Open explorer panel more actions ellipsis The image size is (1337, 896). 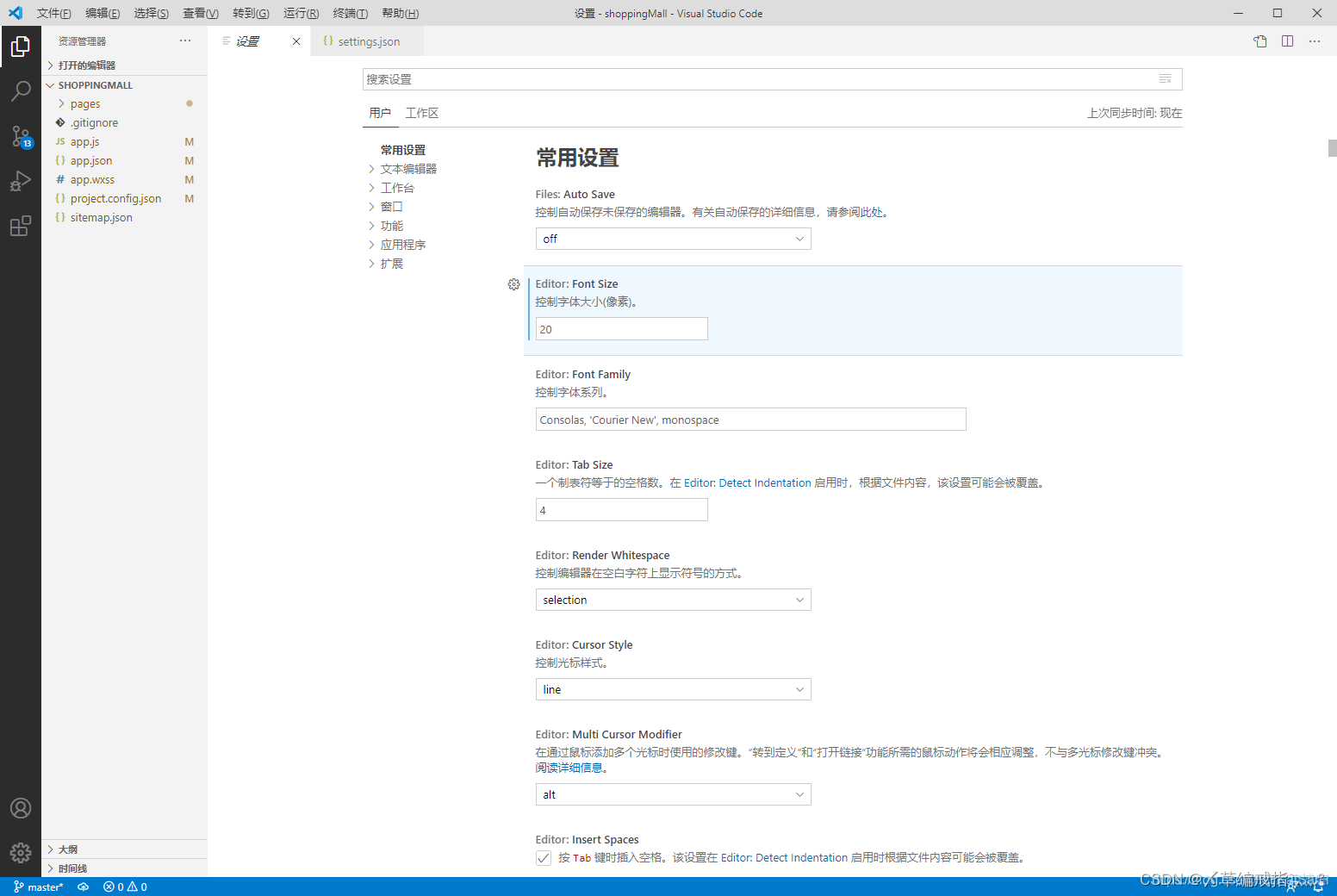pos(185,40)
